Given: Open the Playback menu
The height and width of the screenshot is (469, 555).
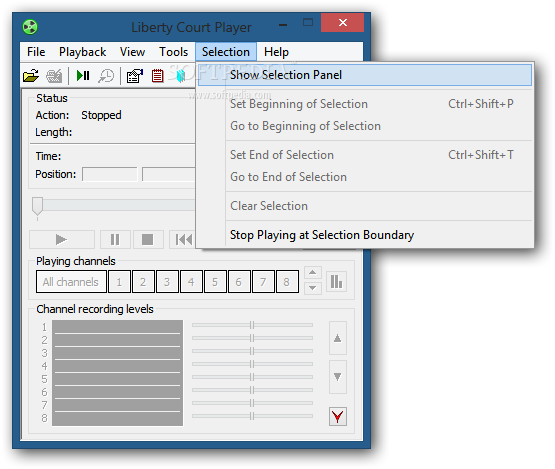Looking at the screenshot, I should click(82, 52).
